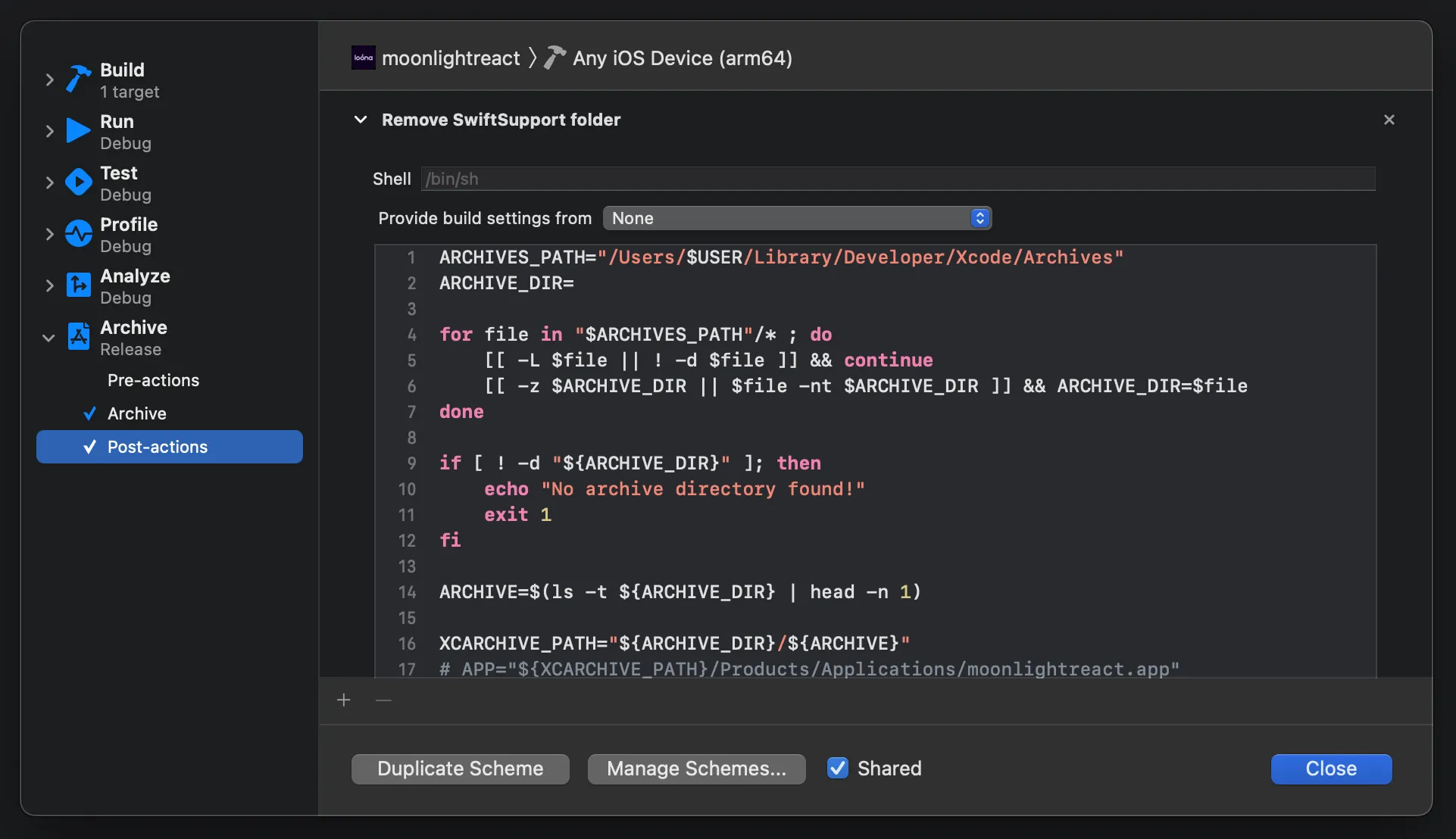Select Pre-actions under Archive
Screen dimensions: 1456x839
pyautogui.click(x=153, y=380)
